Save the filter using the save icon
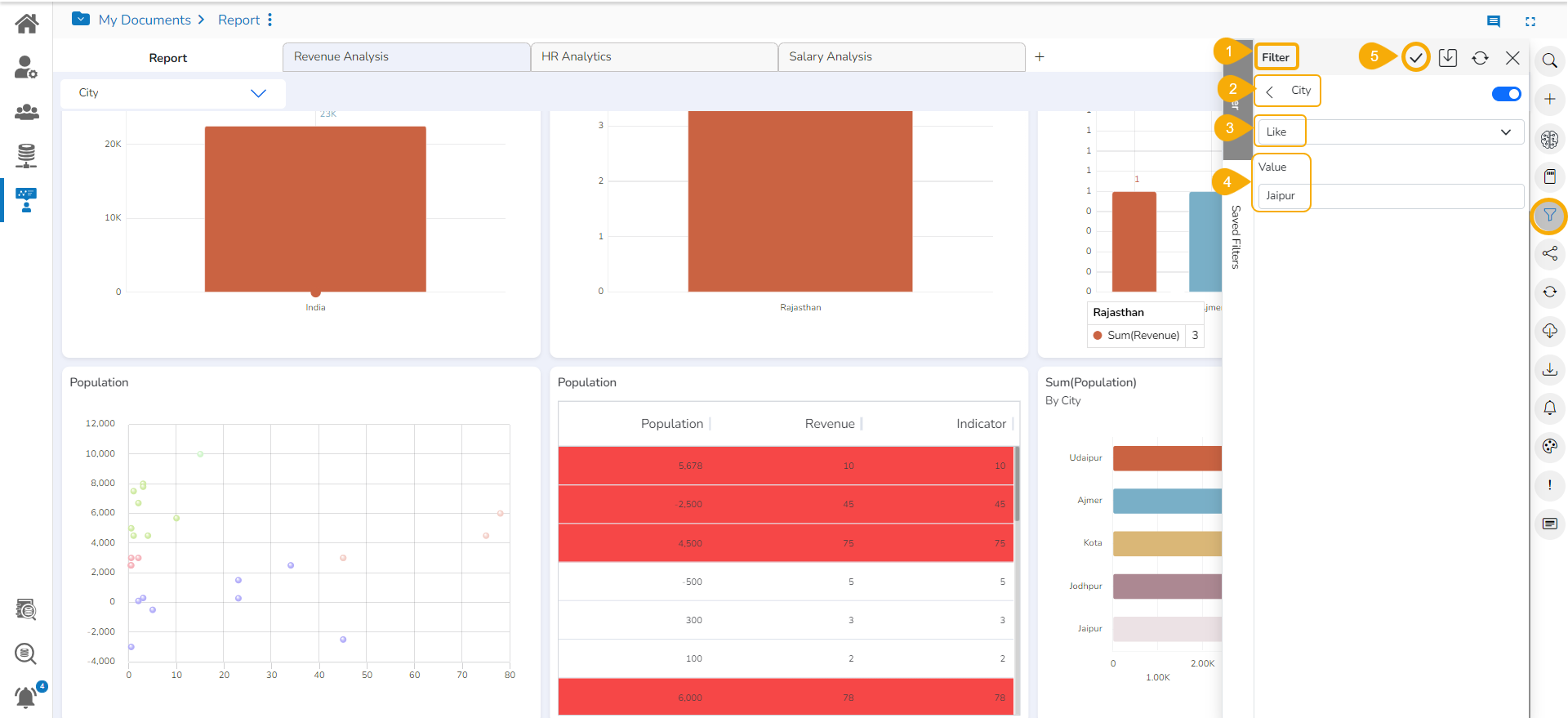This screenshot has height=718, width=1568. tap(1447, 57)
